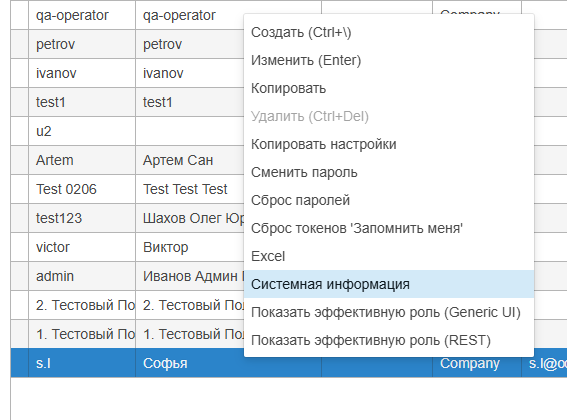Choose Создать (Ctrl+\) from context menu
This screenshot has height=420, width=567.
pyautogui.click(x=389, y=32)
